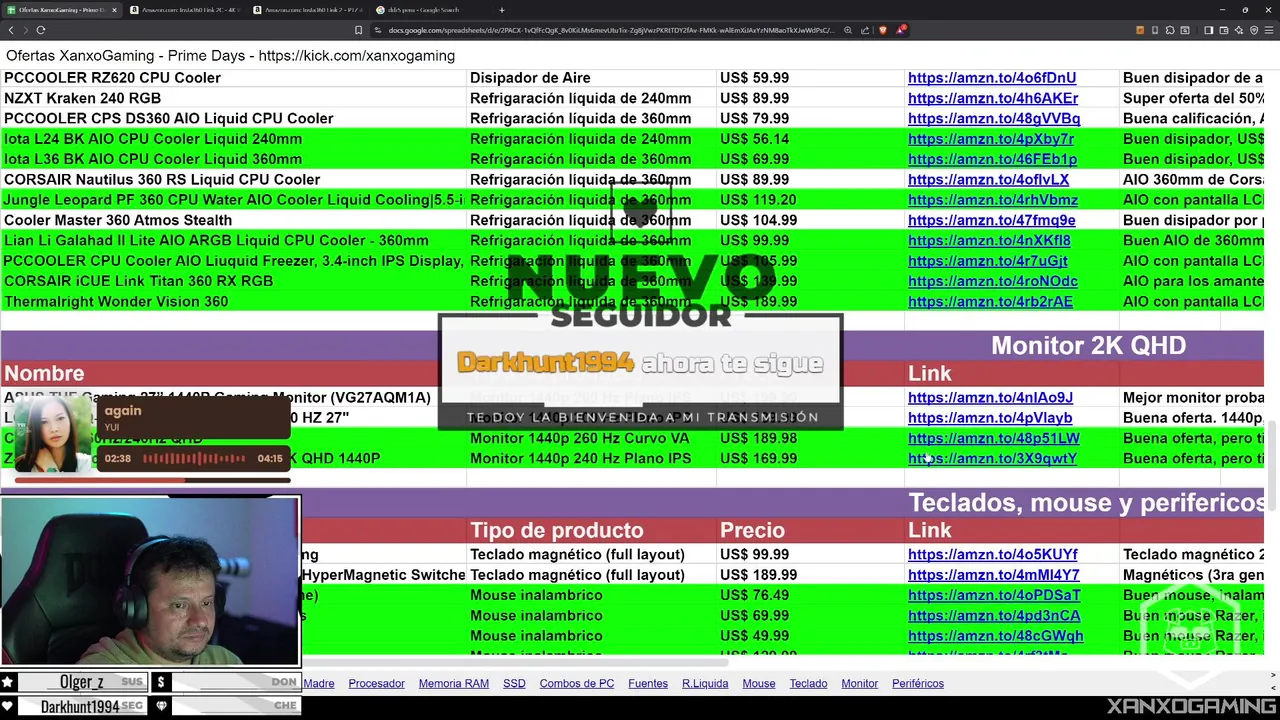
Task: Open the Lian Li Galahad link amzn.to/4nXKfl8
Action: (x=989, y=241)
